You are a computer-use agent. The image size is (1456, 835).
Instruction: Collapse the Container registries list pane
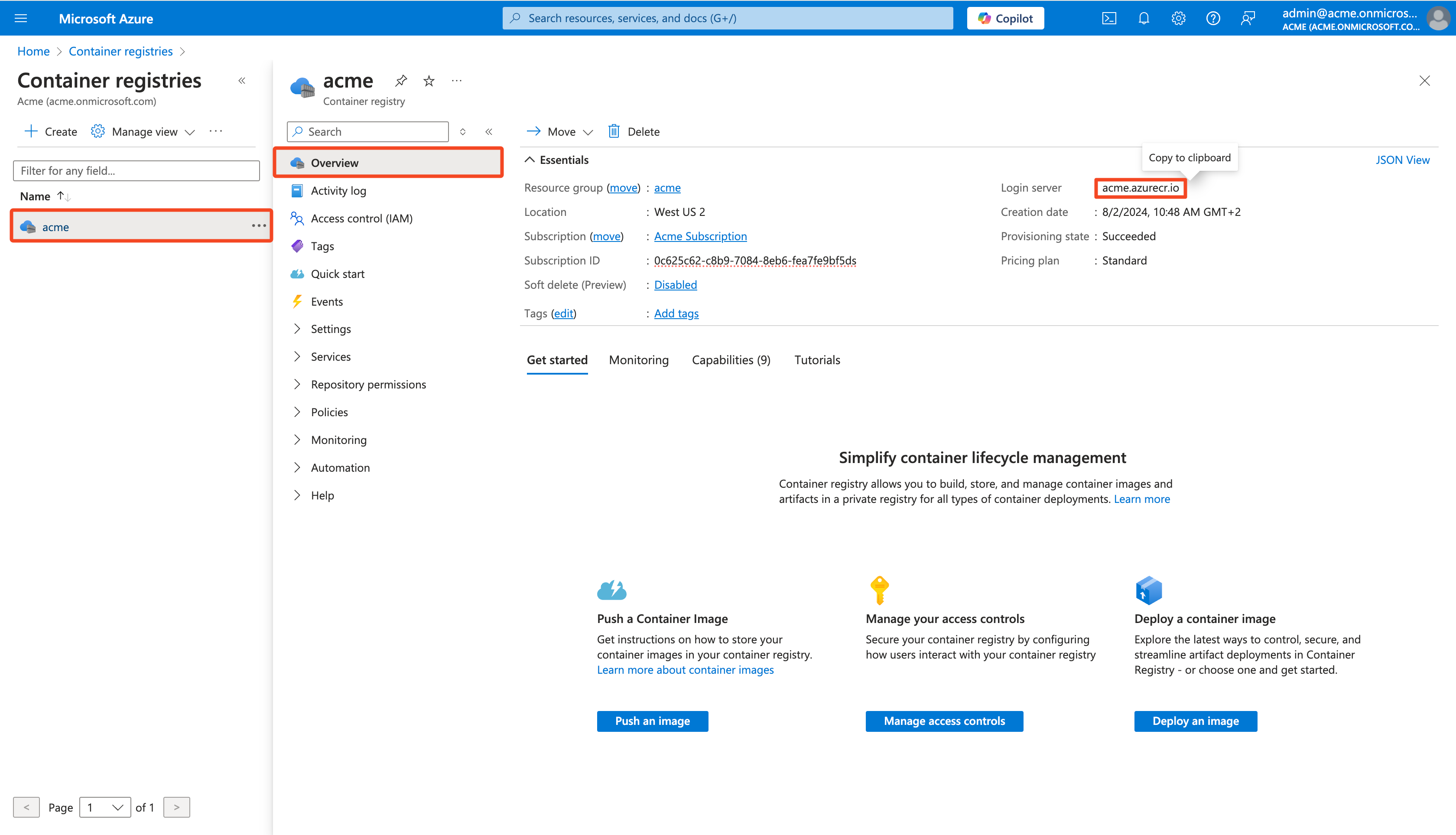242,81
